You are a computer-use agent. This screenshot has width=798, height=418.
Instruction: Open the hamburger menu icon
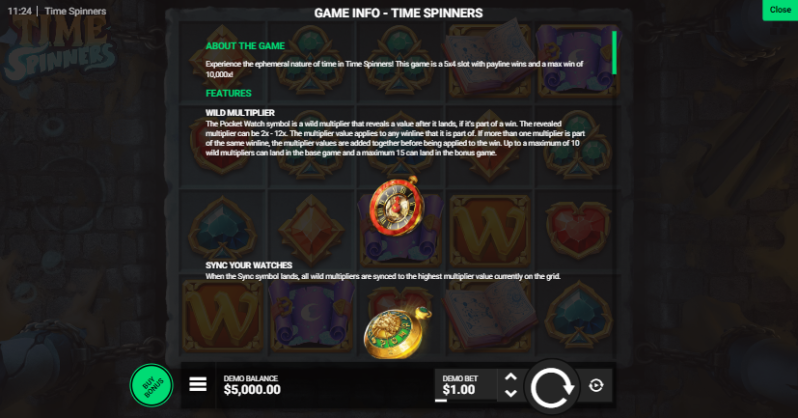198,384
